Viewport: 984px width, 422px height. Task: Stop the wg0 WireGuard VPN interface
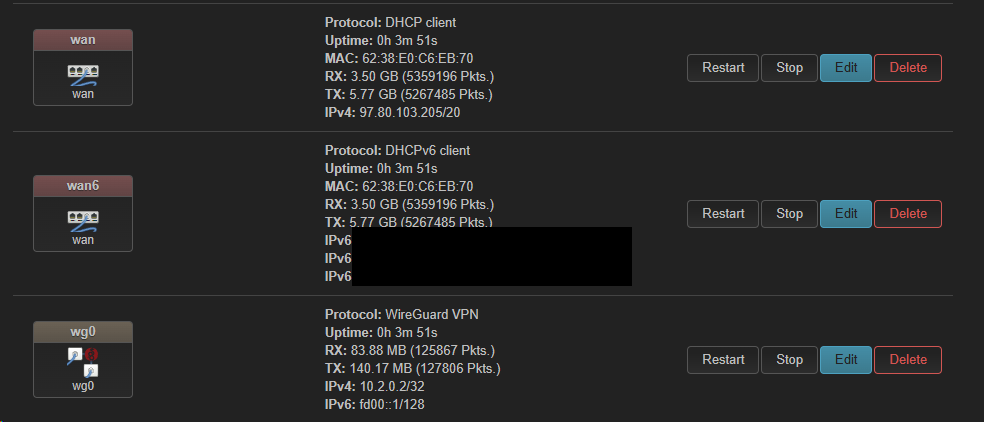click(x=789, y=359)
